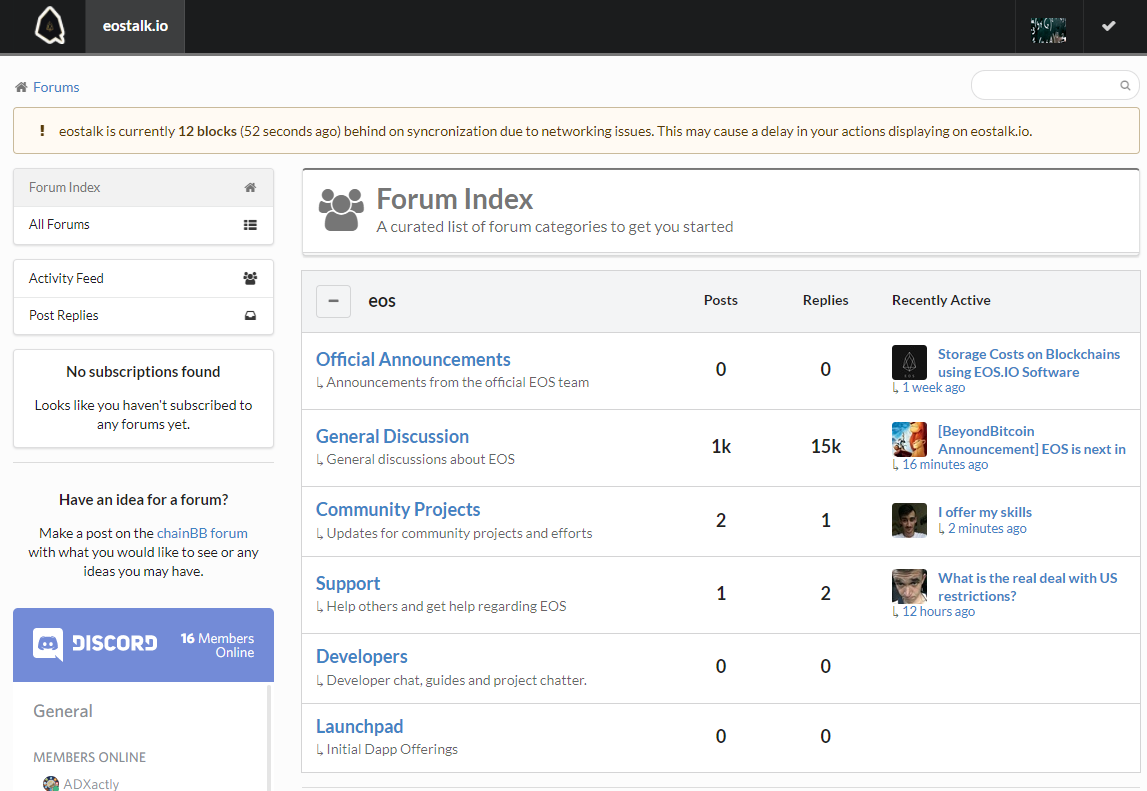Click the eostalk logo icon

50,26
